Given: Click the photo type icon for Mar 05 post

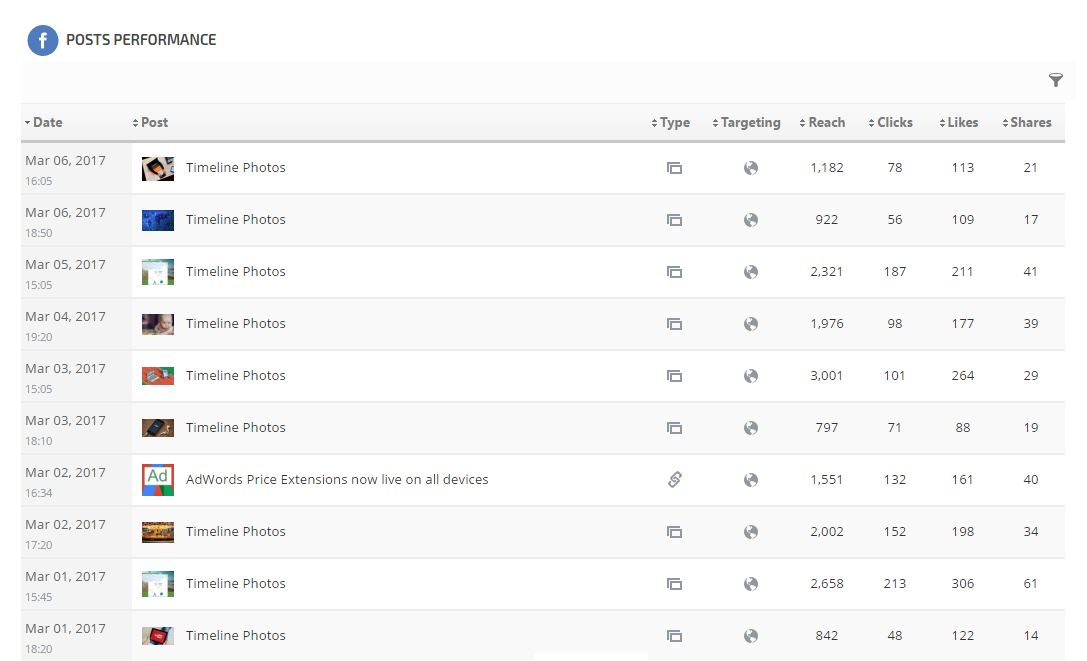Looking at the screenshot, I should tap(674, 272).
